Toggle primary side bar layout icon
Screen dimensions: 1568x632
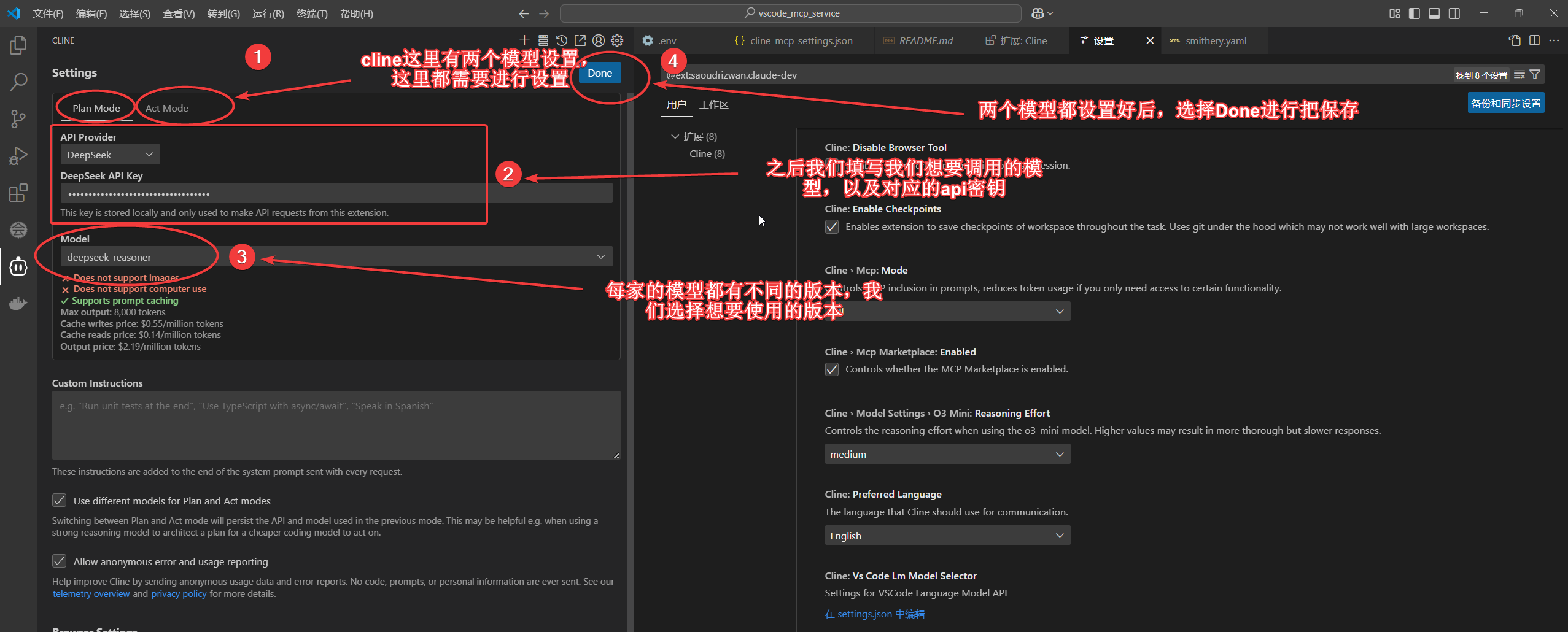point(1415,13)
